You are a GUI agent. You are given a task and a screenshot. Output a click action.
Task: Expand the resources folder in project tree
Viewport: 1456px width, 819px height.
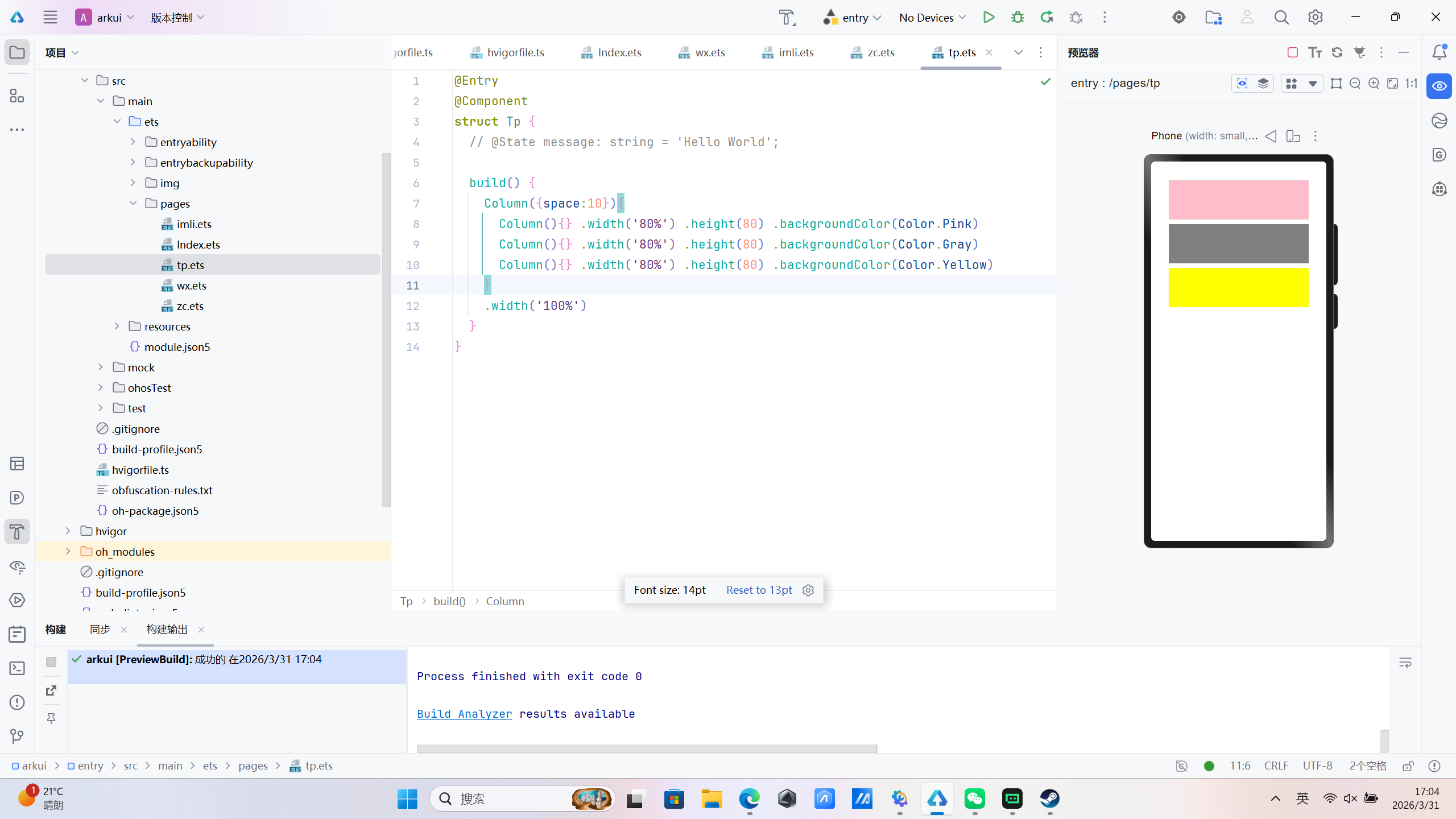(x=117, y=326)
